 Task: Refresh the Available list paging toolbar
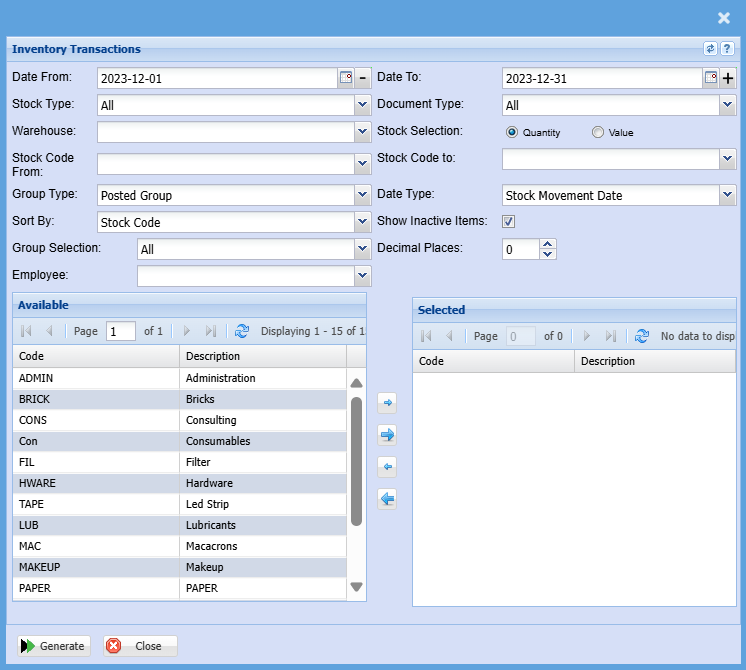pyautogui.click(x=242, y=331)
